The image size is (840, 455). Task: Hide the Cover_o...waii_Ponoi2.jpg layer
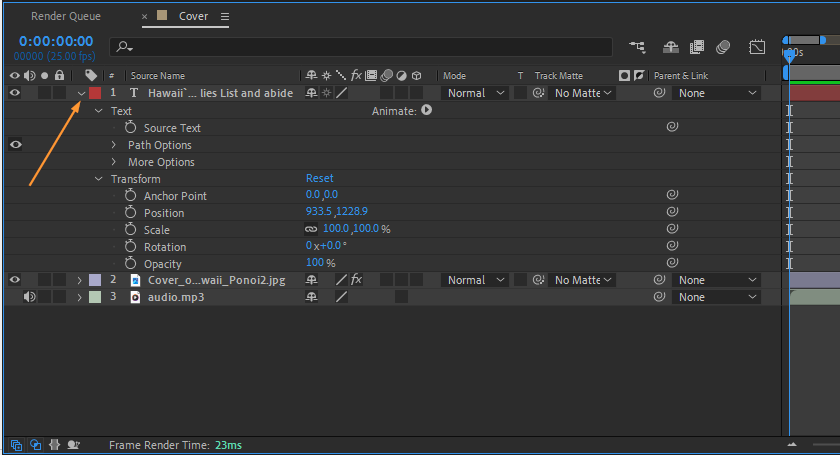(x=15, y=280)
